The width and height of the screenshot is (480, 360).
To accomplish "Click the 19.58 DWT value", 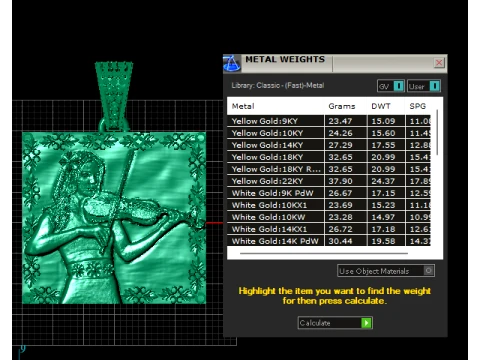I will (383, 241).
